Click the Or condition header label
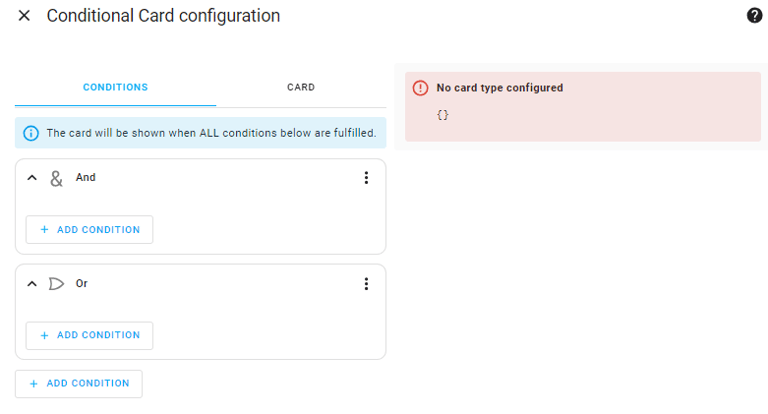Viewport: 768px width, 414px height. coord(82,284)
